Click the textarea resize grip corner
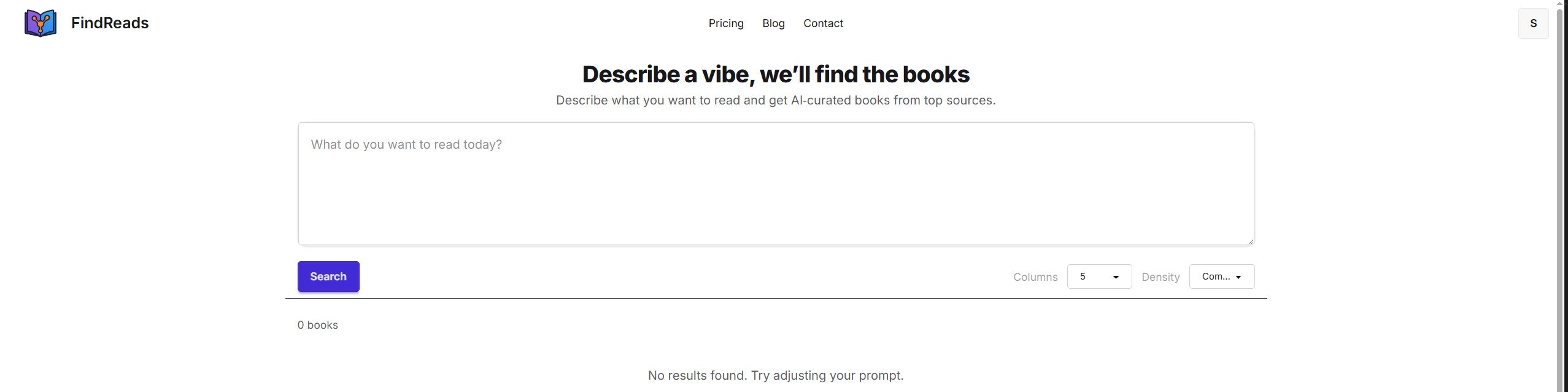 1250,241
